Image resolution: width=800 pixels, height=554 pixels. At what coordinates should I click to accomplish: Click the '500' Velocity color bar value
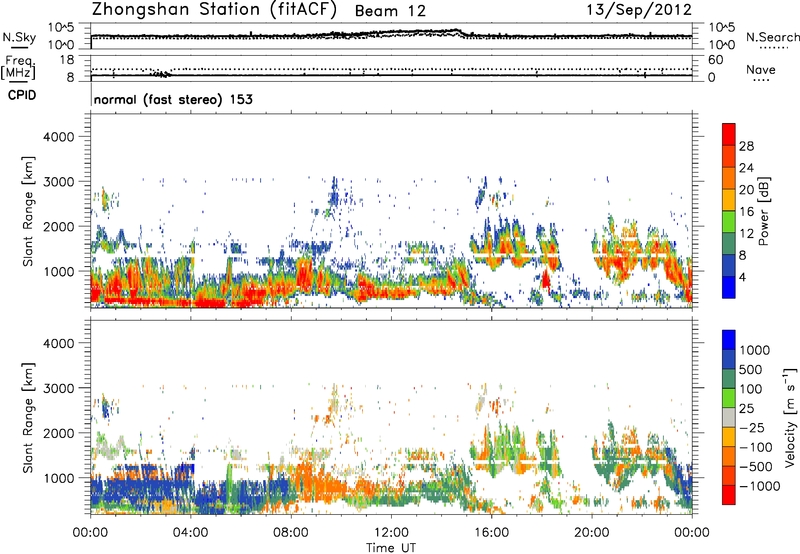(x=751, y=369)
